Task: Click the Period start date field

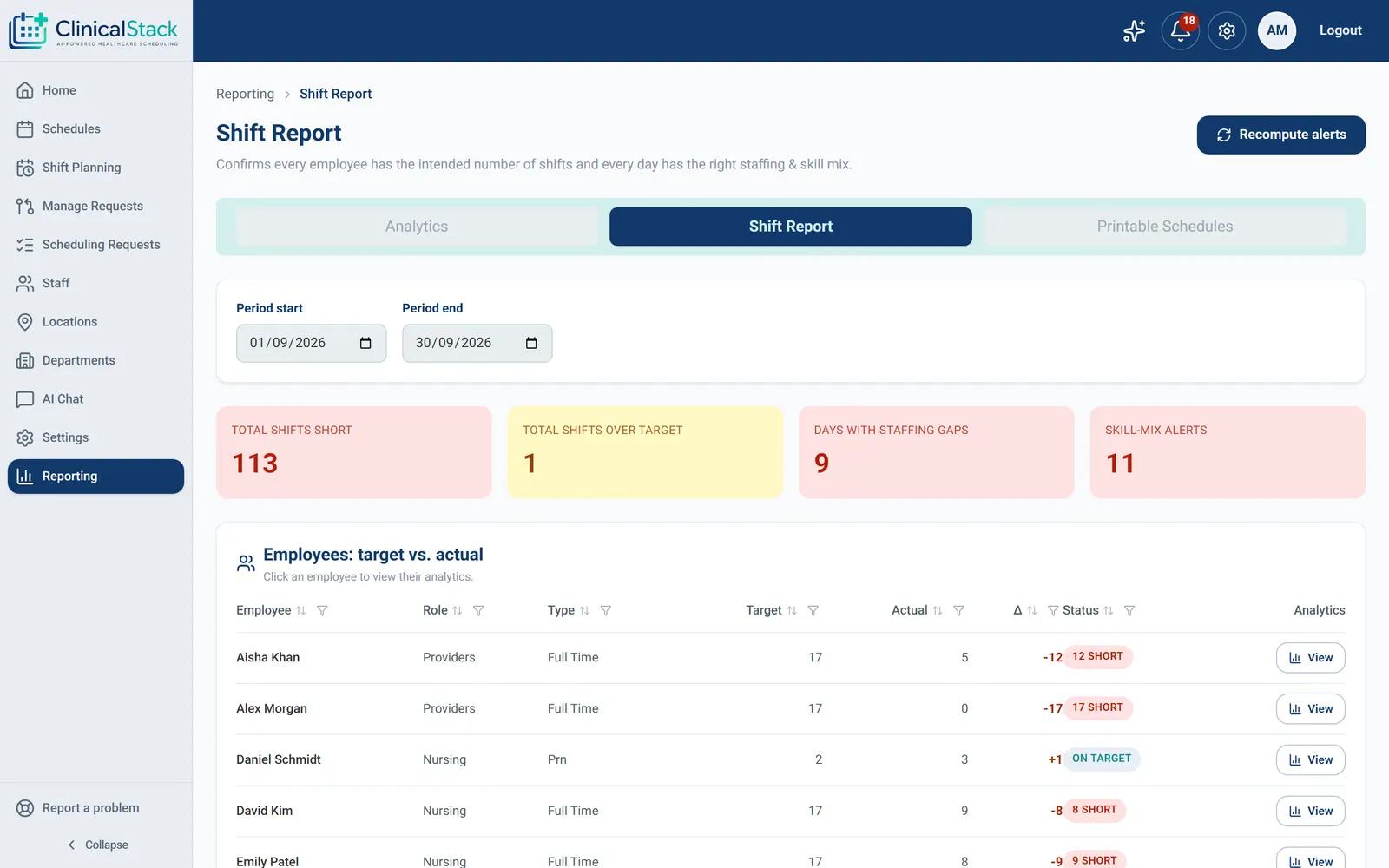Action: pyautogui.click(x=311, y=344)
